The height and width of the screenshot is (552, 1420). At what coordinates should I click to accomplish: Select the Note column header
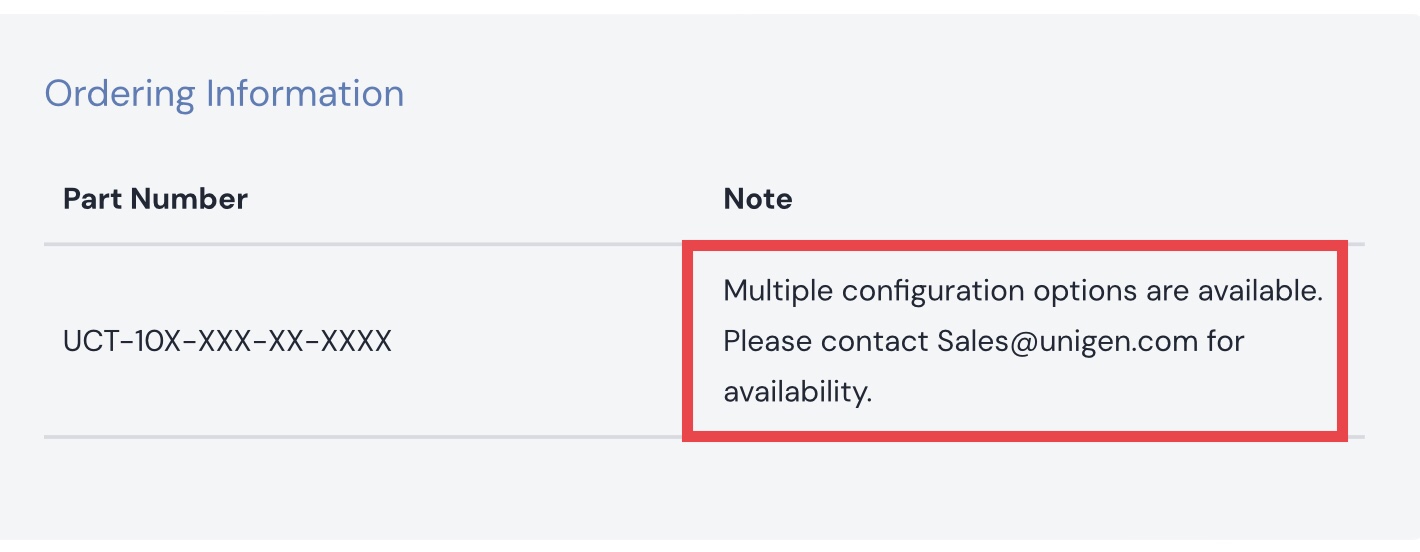click(757, 199)
